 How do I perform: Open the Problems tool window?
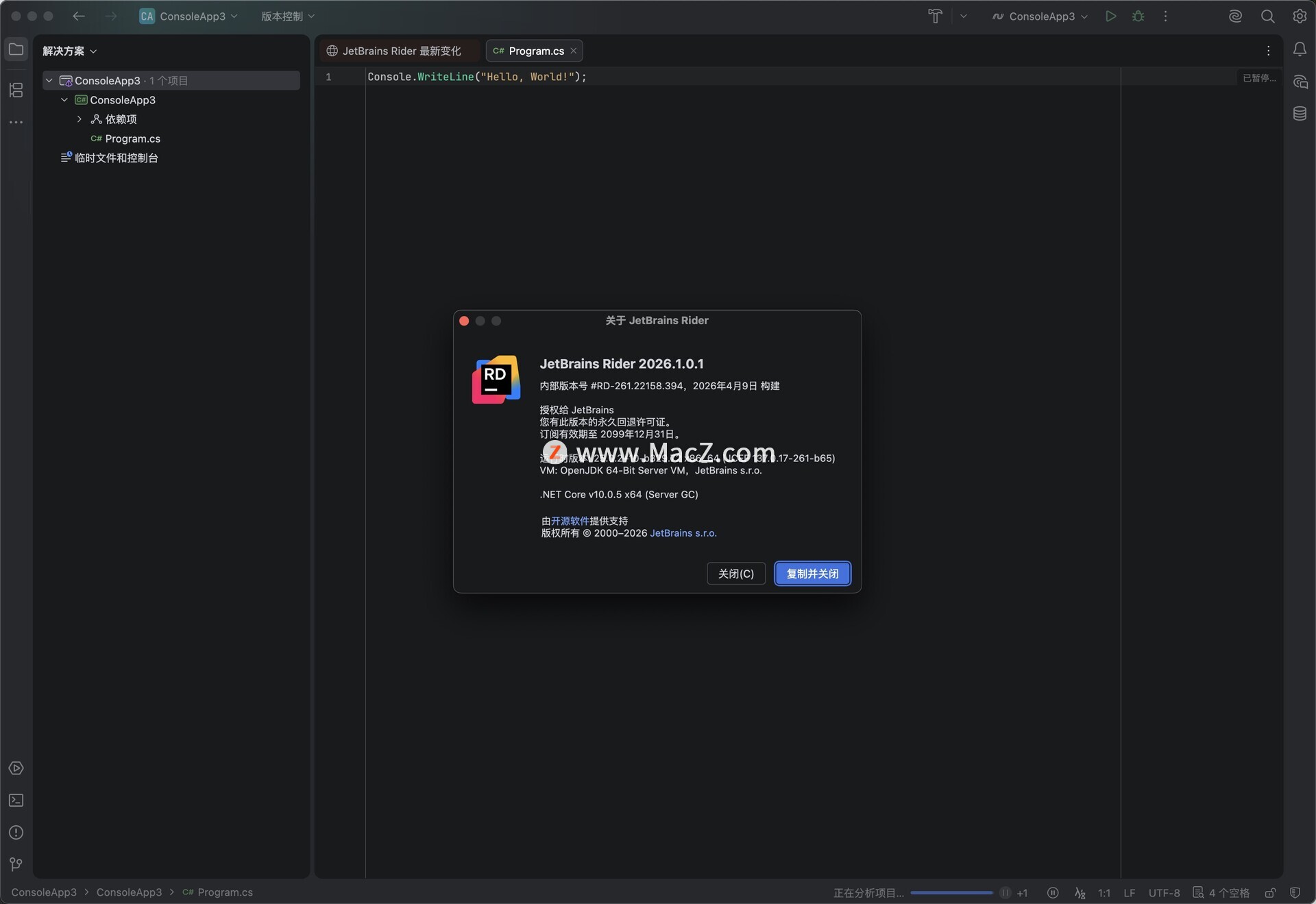(16, 832)
